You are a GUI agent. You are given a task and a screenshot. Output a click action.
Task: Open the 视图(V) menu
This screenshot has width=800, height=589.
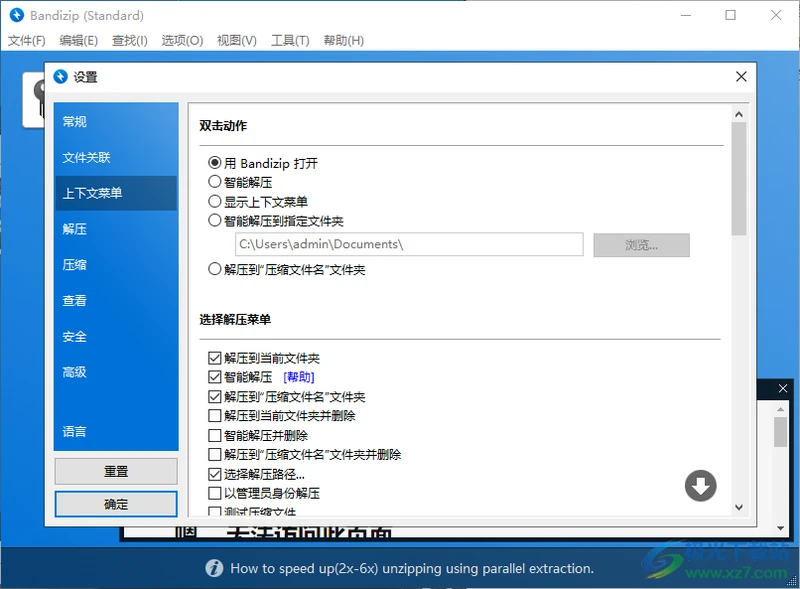237,40
